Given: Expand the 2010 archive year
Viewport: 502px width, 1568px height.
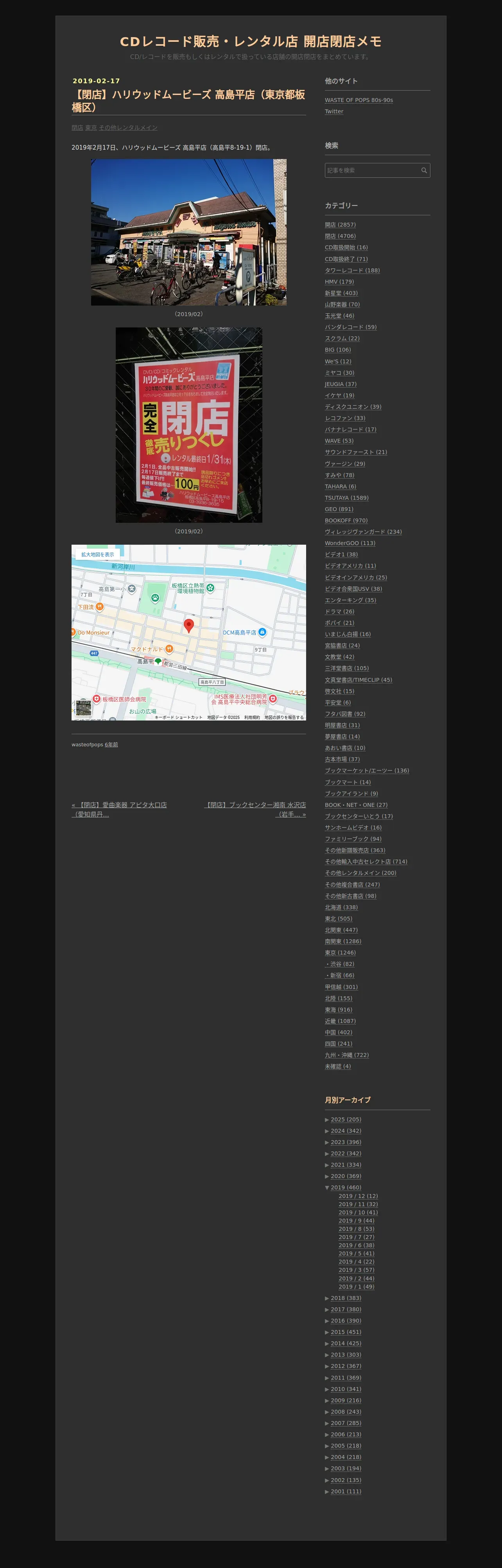Looking at the screenshot, I should (x=327, y=1389).
